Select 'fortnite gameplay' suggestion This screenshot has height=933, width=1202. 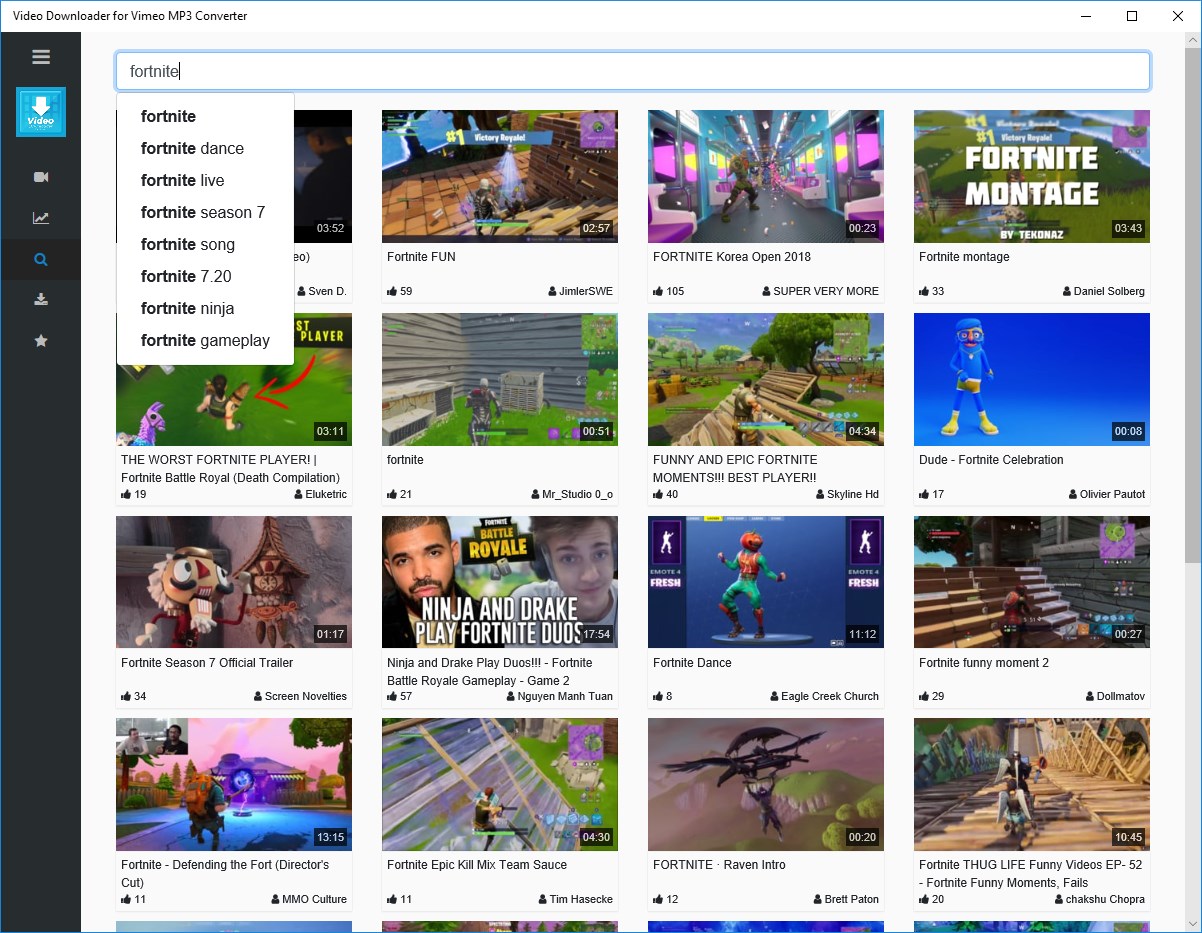206,340
